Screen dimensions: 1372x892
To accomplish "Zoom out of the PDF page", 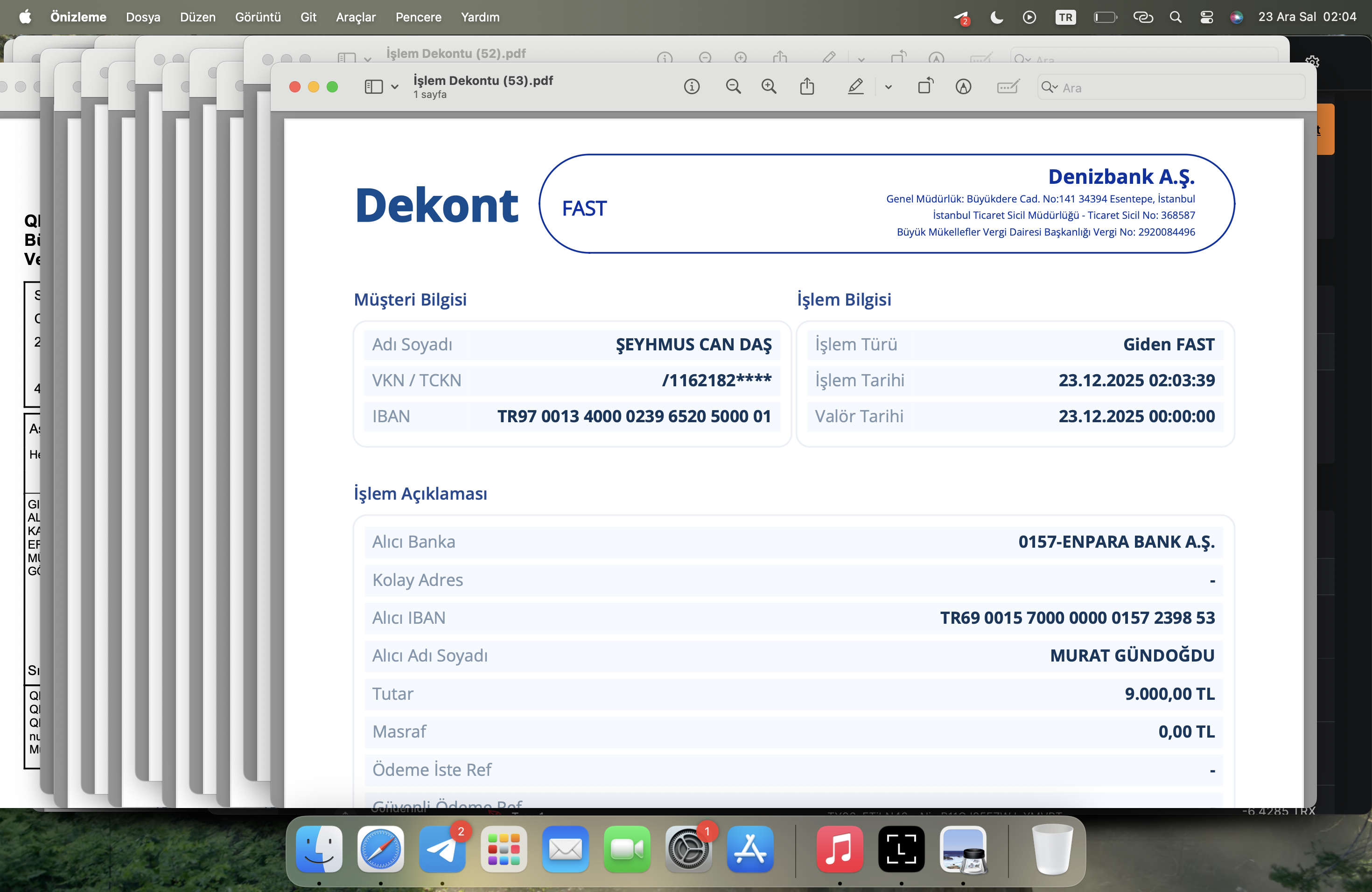I will click(x=733, y=87).
